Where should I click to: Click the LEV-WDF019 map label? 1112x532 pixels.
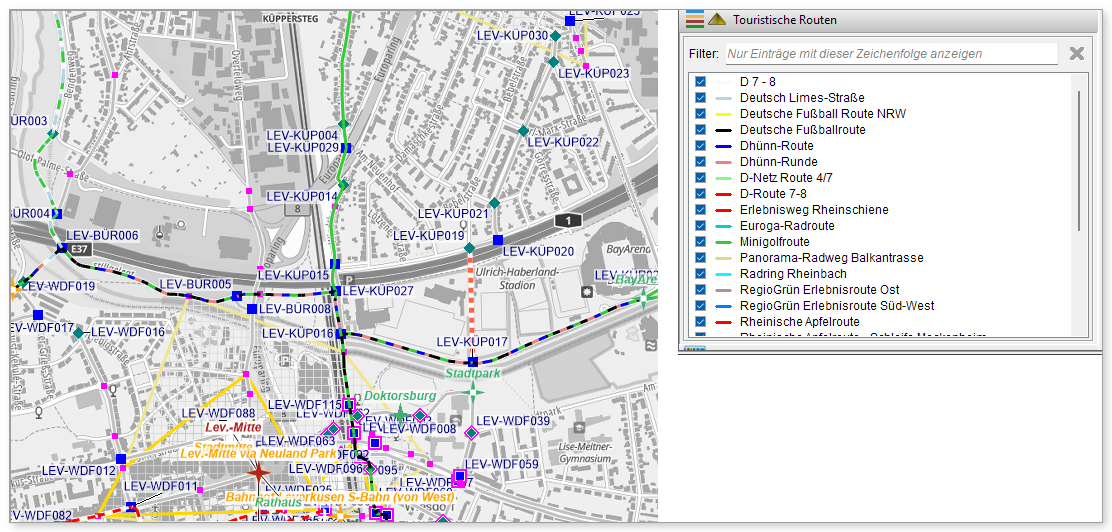pyautogui.click(x=60, y=287)
